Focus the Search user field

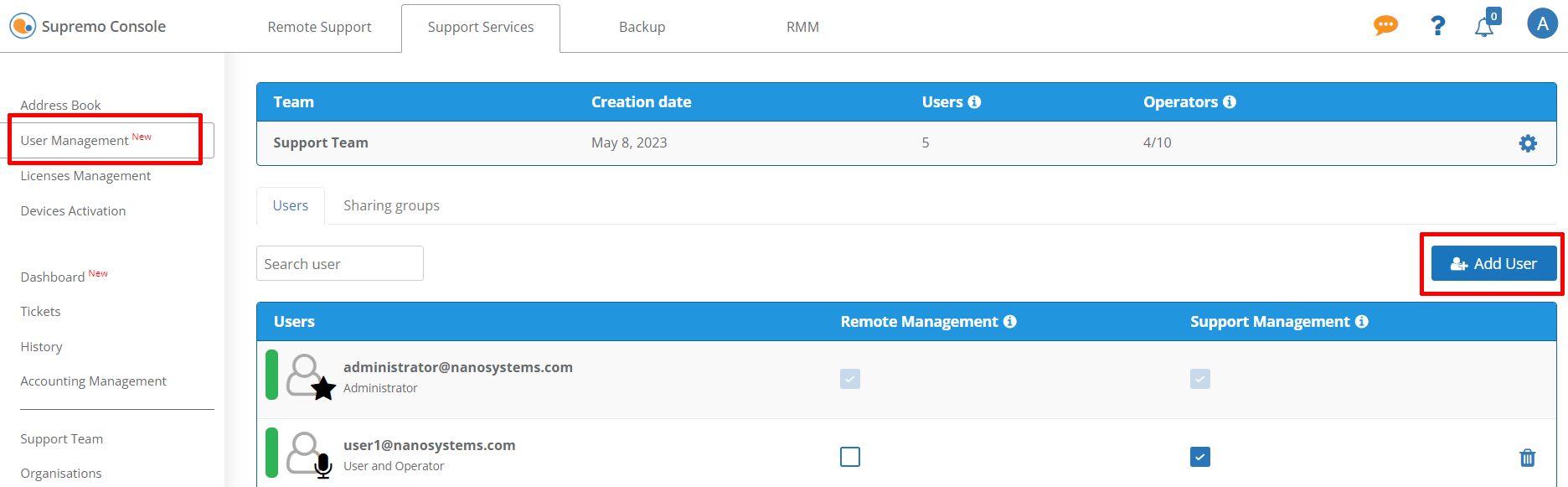(340, 263)
